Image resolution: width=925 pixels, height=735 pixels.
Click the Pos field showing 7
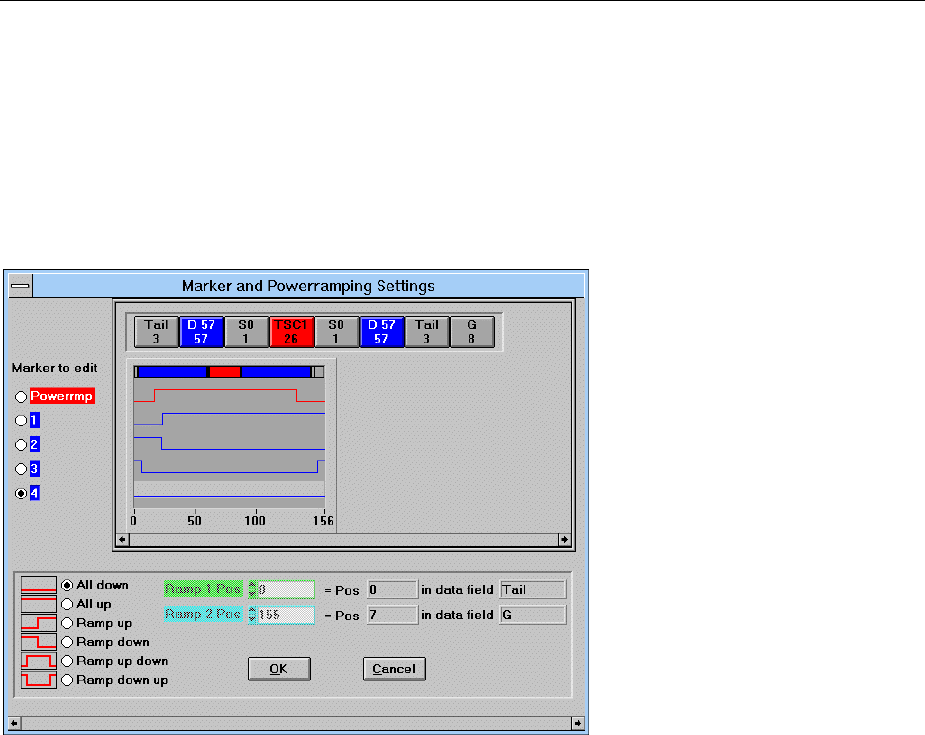coord(392,615)
